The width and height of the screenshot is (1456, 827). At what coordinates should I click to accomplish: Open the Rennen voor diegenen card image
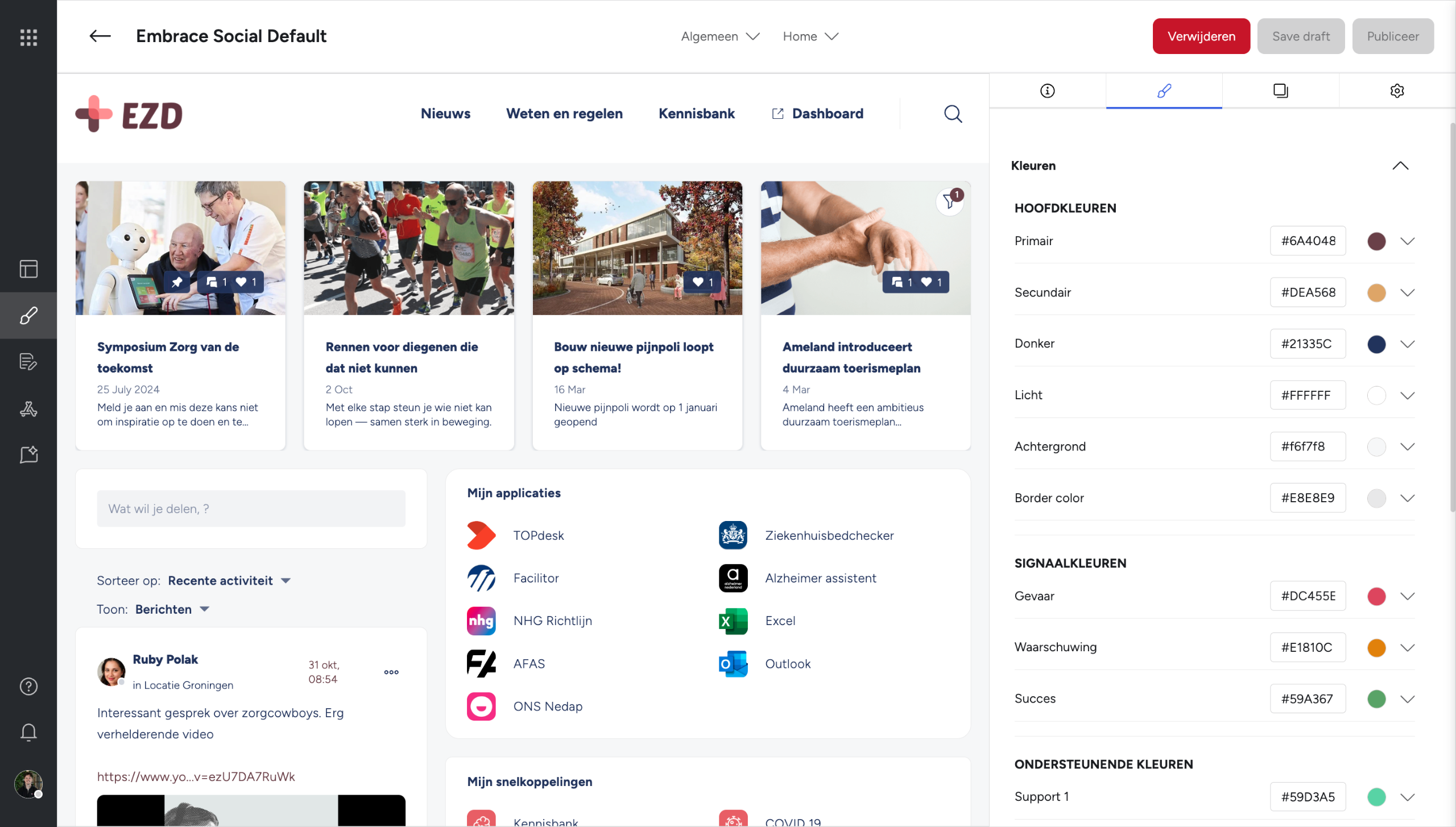pos(409,248)
